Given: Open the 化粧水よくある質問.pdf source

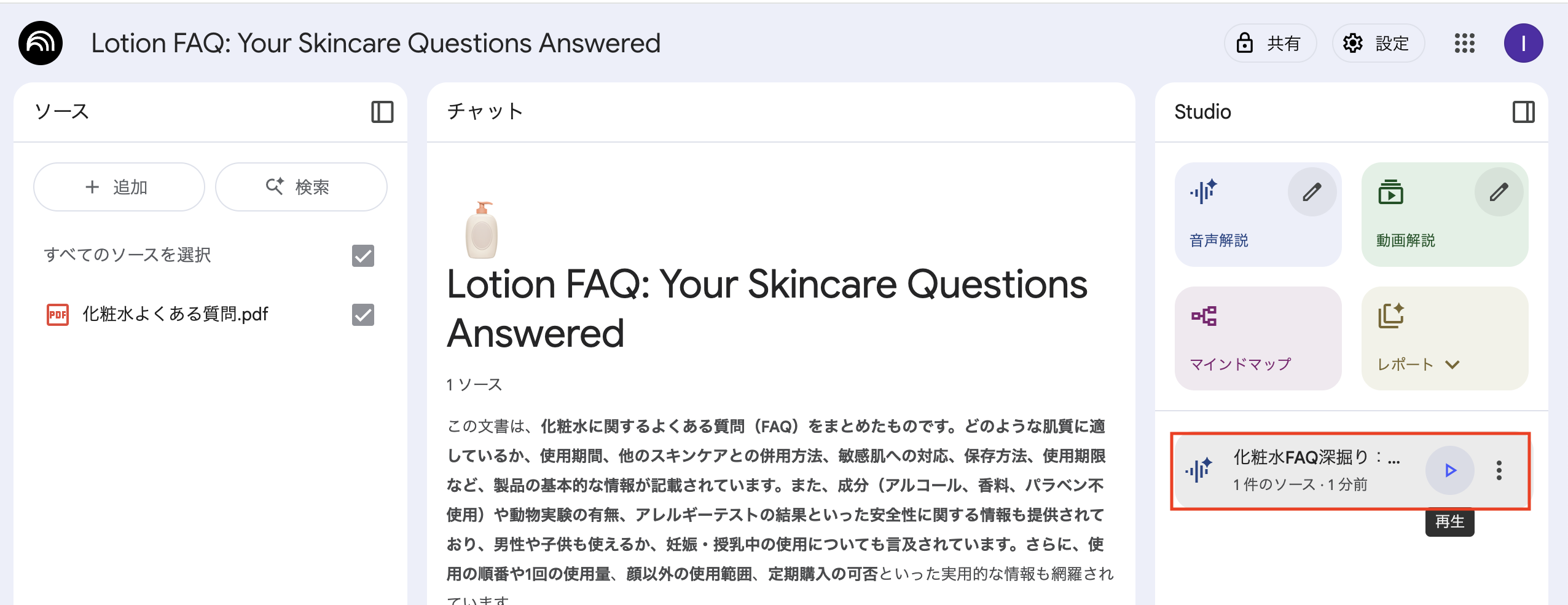Looking at the screenshot, I should click(x=175, y=314).
